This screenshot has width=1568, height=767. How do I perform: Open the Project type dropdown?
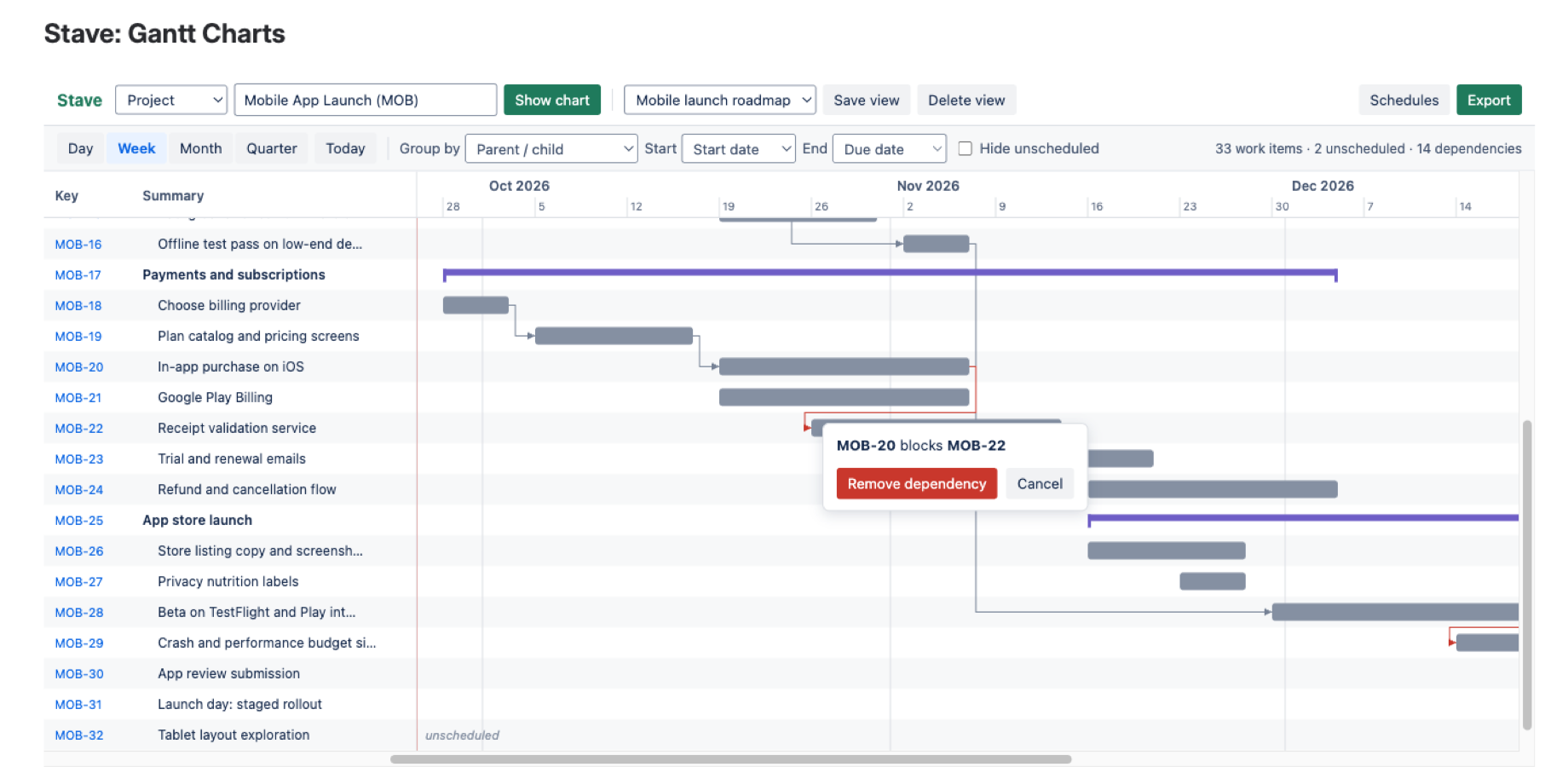coord(171,100)
